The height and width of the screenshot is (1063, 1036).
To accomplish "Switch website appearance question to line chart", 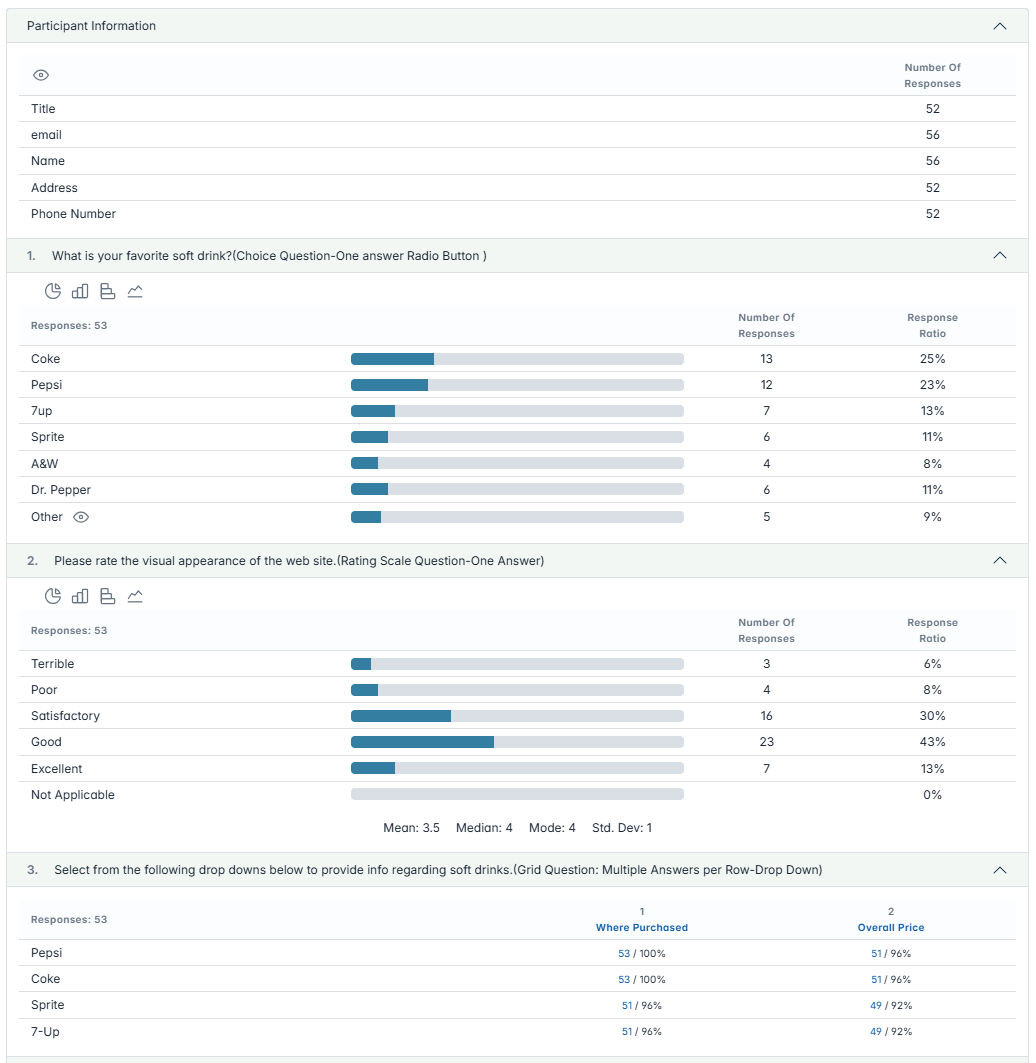I will [x=135, y=596].
